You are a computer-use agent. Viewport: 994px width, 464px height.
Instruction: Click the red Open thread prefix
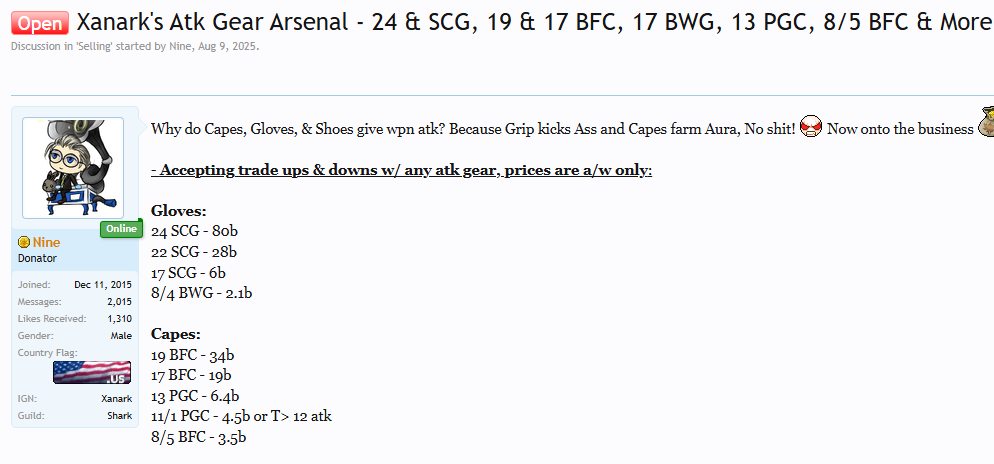(x=40, y=22)
